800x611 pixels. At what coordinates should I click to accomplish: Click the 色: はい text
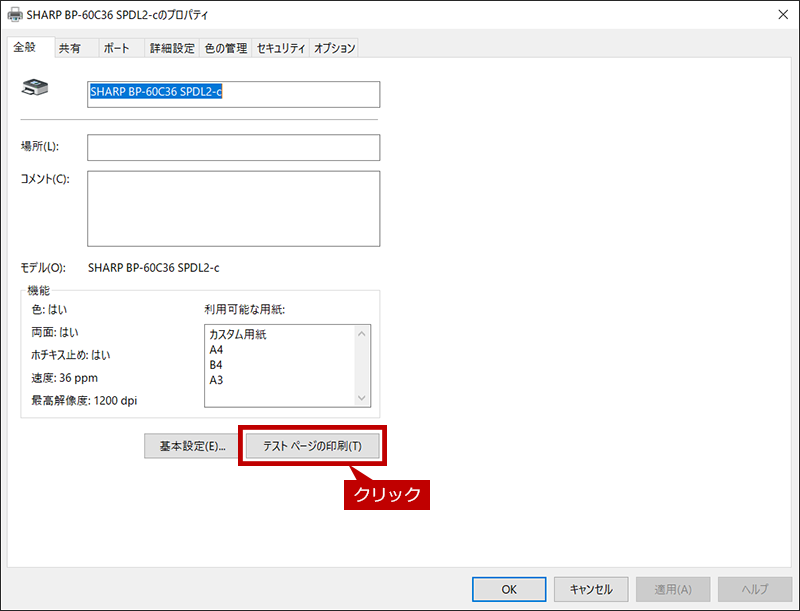[x=49, y=310]
